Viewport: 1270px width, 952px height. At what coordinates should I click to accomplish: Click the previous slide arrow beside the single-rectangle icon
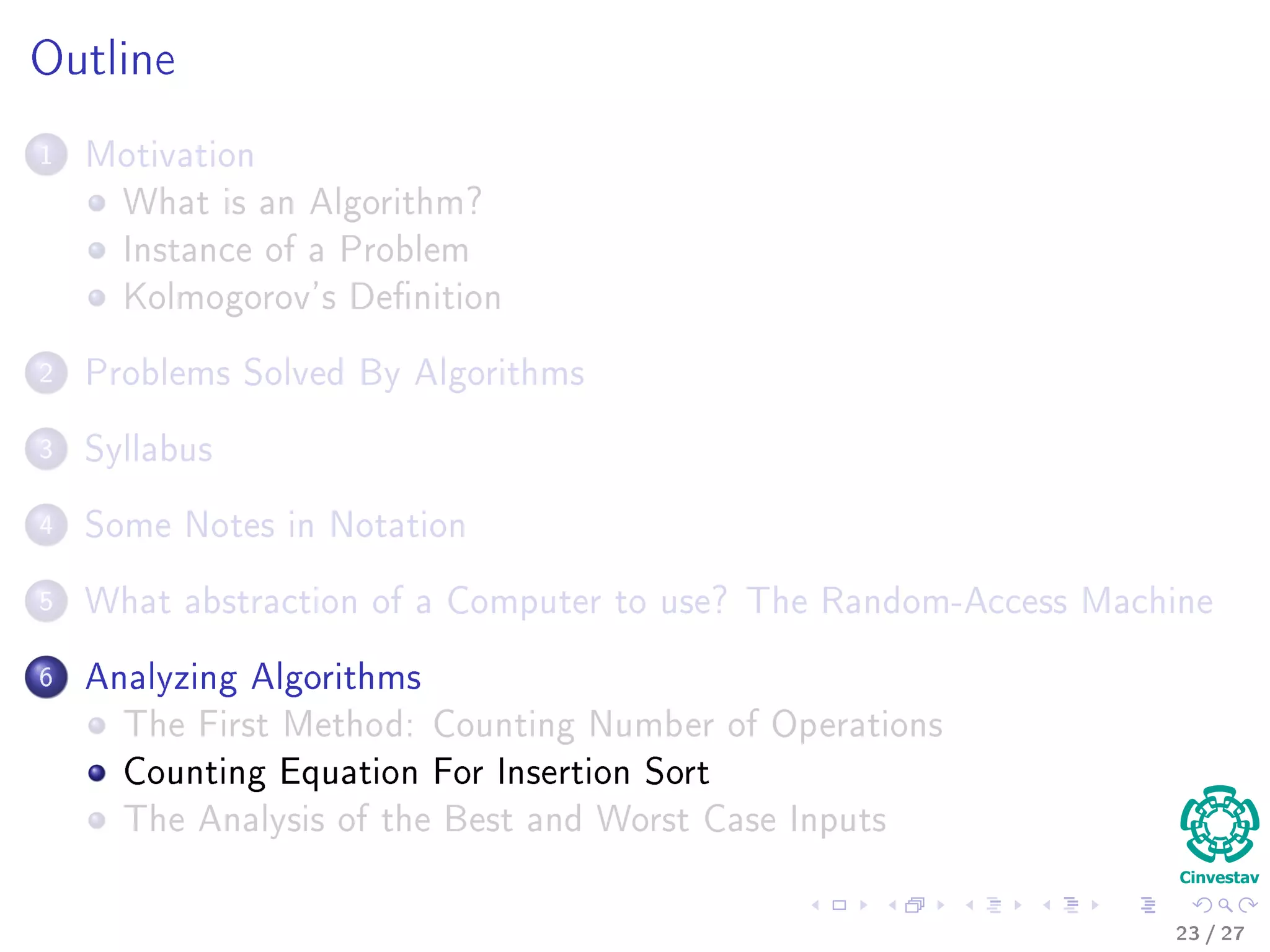click(816, 906)
